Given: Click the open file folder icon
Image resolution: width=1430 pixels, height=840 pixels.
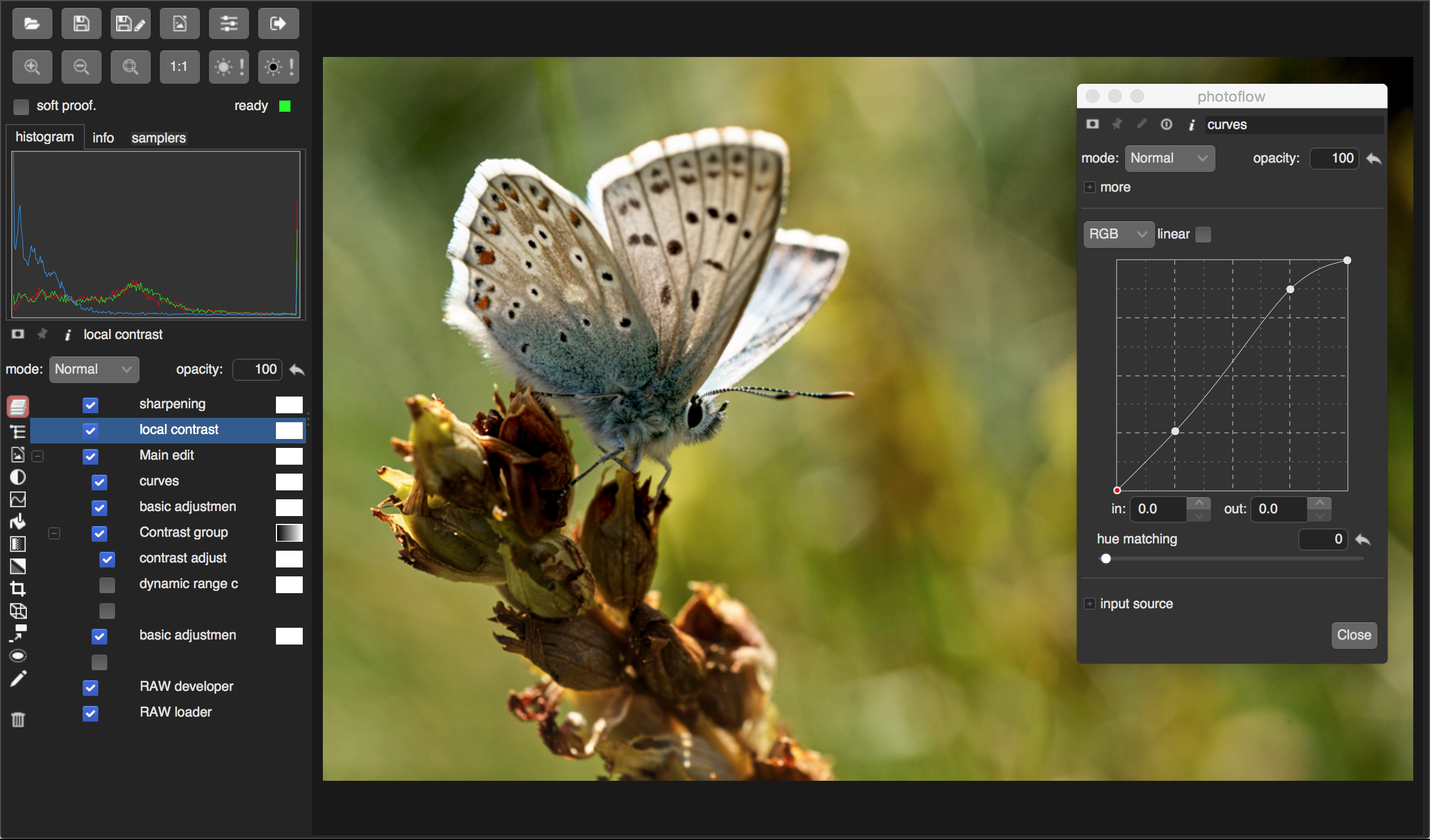Looking at the screenshot, I should 32,23.
